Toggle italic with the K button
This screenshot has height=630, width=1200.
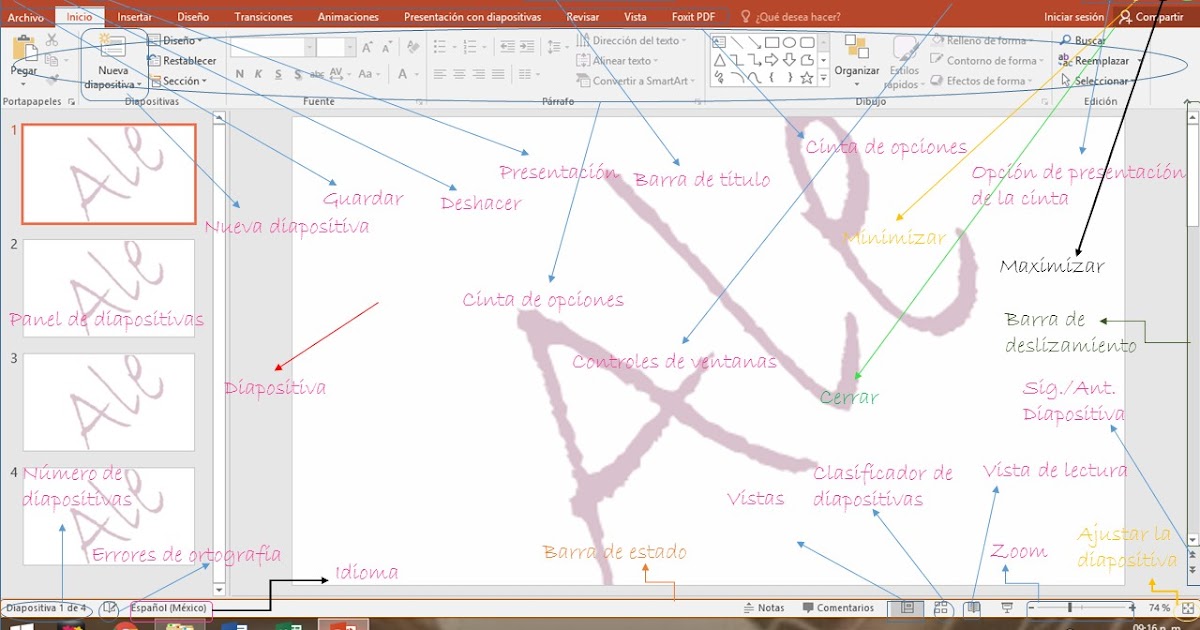point(256,74)
